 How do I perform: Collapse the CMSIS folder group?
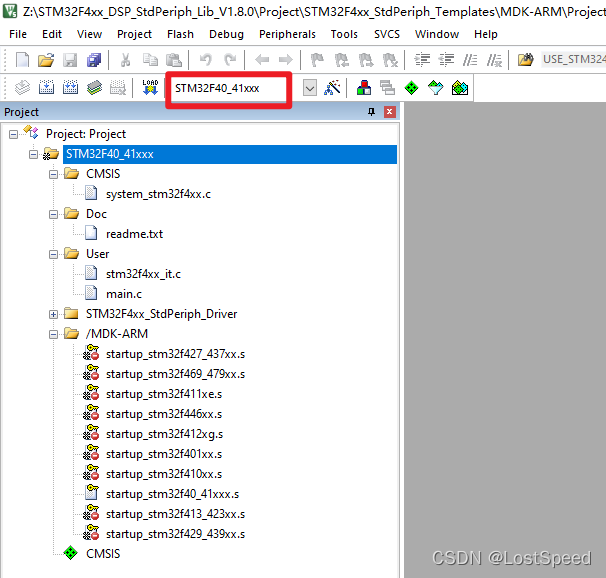(54, 175)
